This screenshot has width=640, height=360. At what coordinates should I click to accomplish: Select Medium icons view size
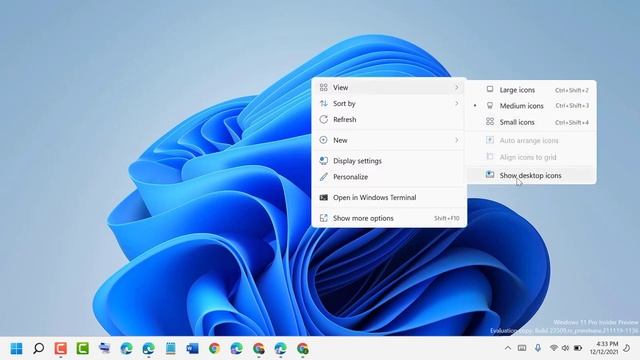(531, 106)
